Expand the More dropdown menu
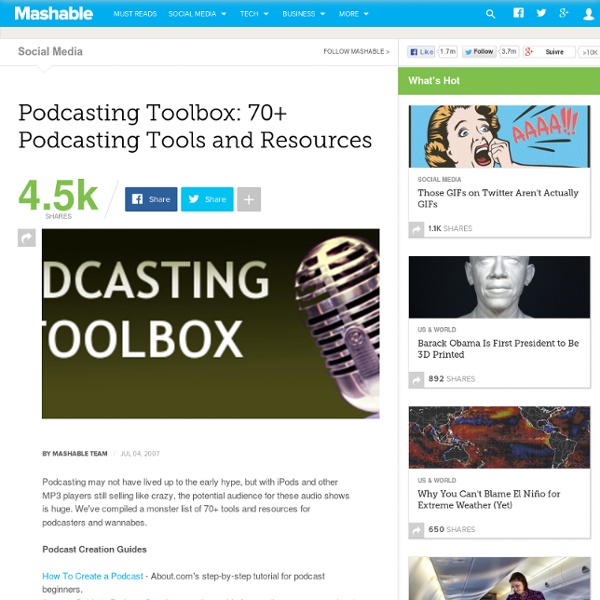The image size is (600, 600). 354,14
